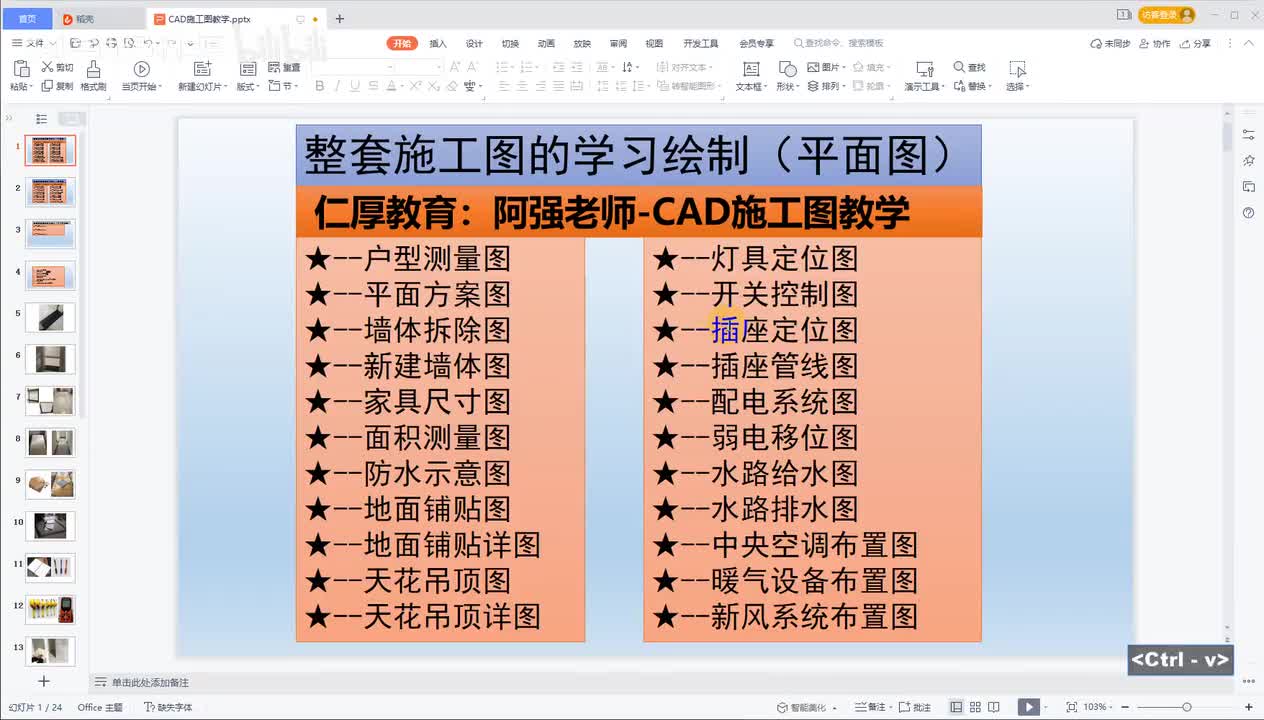Viewport: 1264px width, 720px height.
Task: Click the Cut (剪切) scissors icon
Action: (x=47, y=67)
